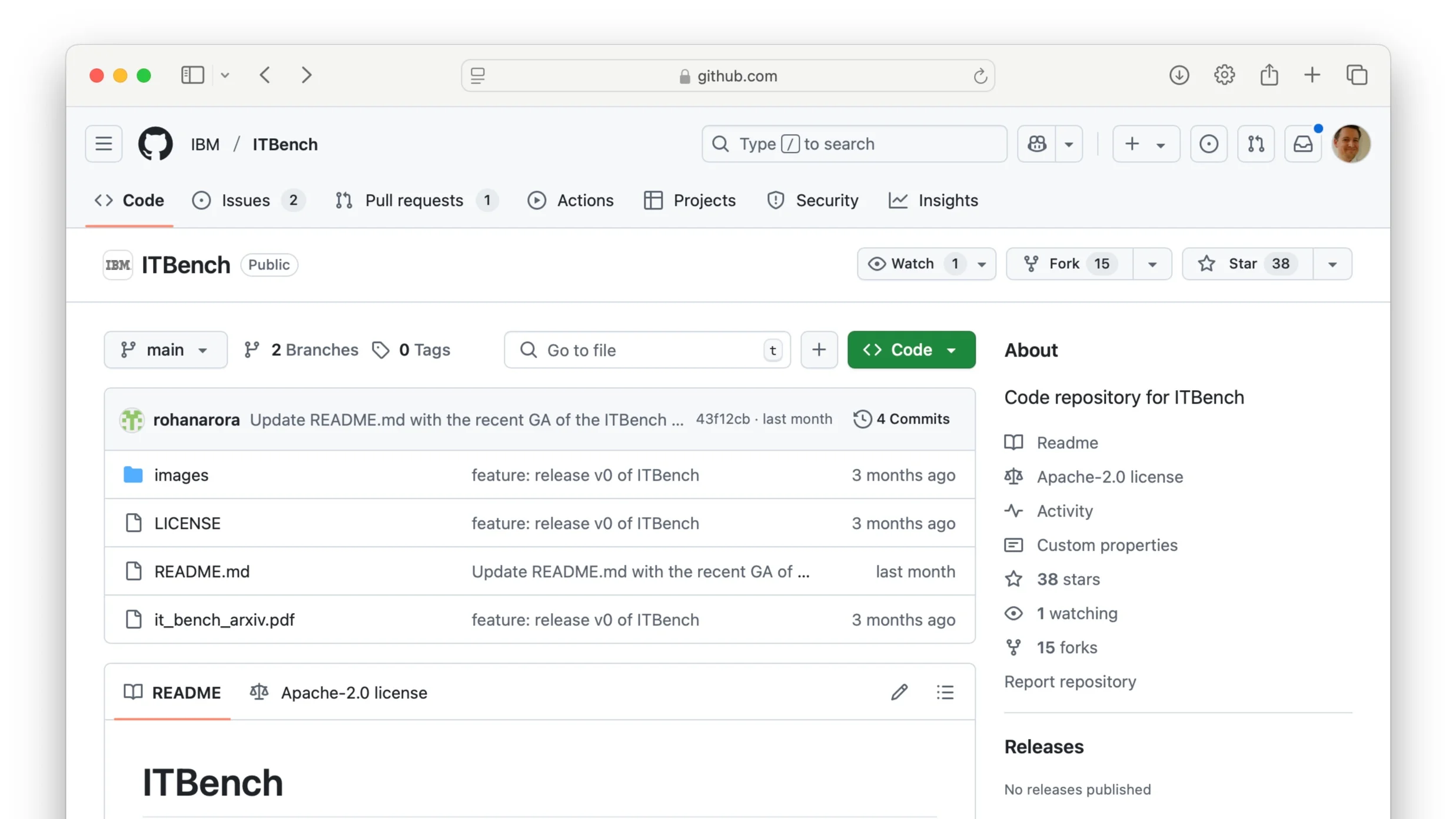Reload the page with the refresh icon
The image size is (1456, 819).
(980, 76)
